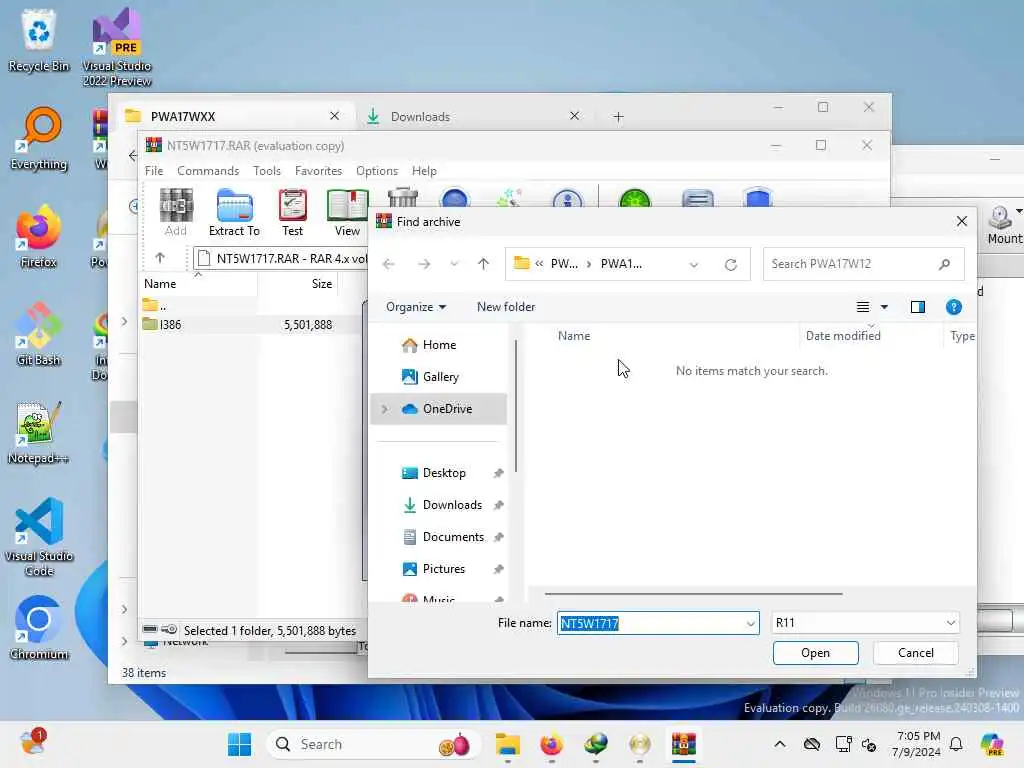
Task: Open the R11 file type dropdown
Action: pos(865,623)
